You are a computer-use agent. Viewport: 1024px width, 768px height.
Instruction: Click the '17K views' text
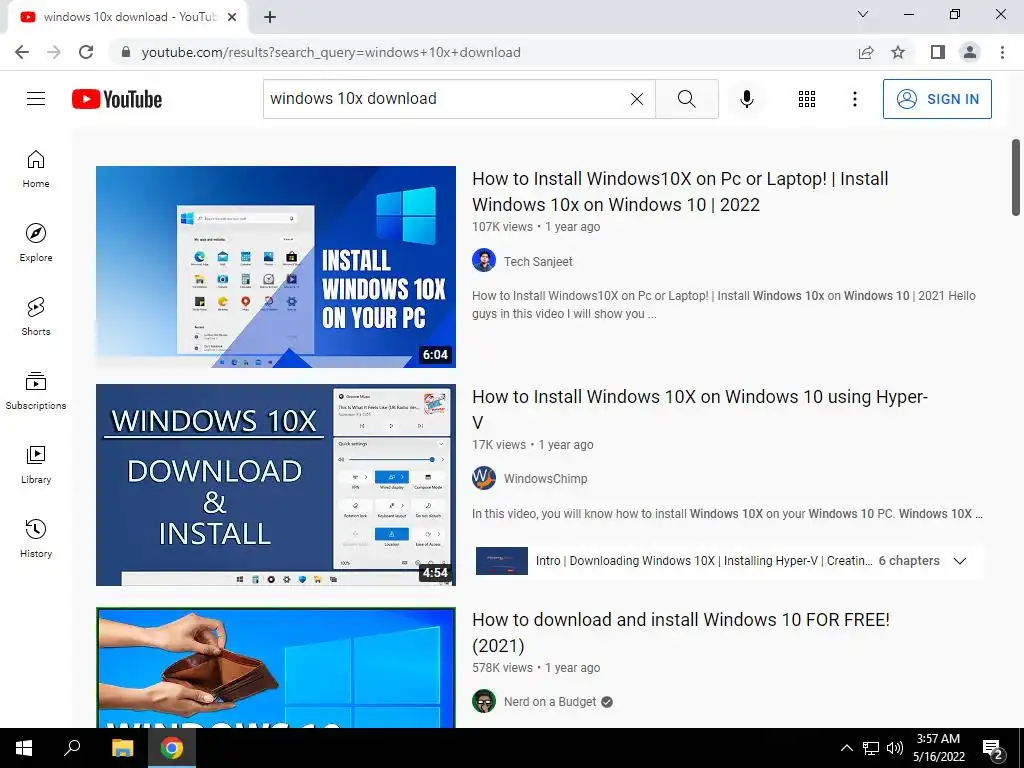[499, 445]
